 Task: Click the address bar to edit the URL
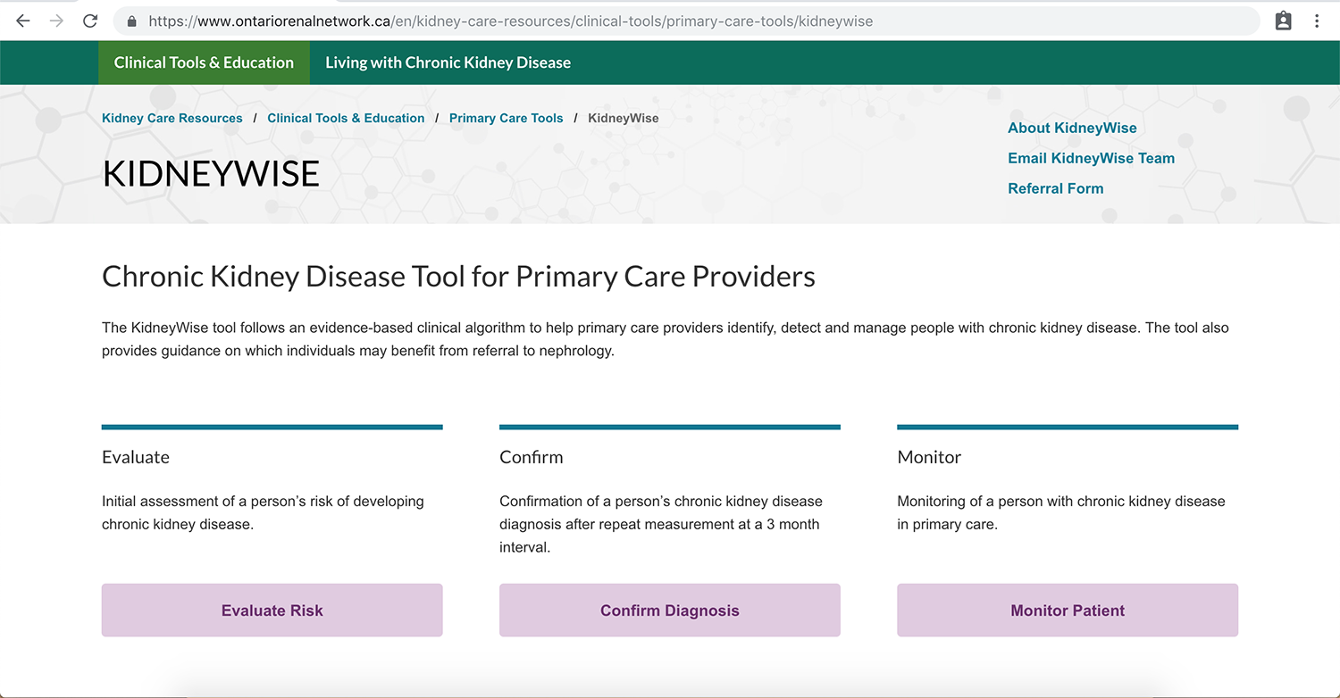600,20
